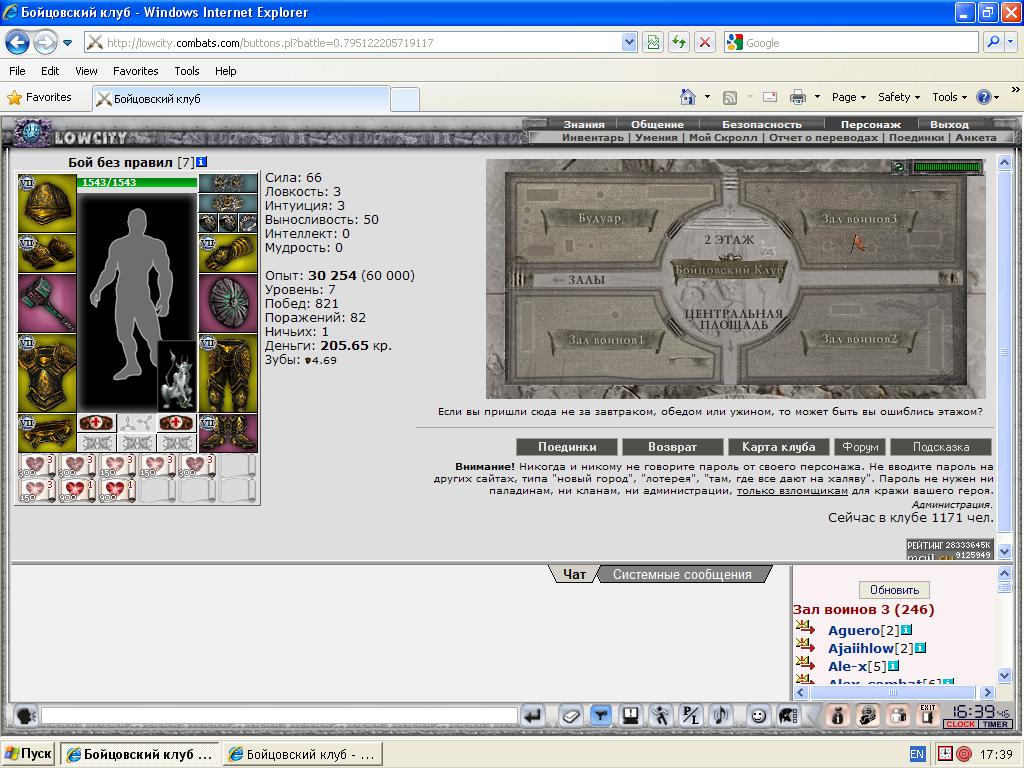The width and height of the screenshot is (1024, 768).
Task: Use the first 300 heart healing scroll
Action: (37, 466)
